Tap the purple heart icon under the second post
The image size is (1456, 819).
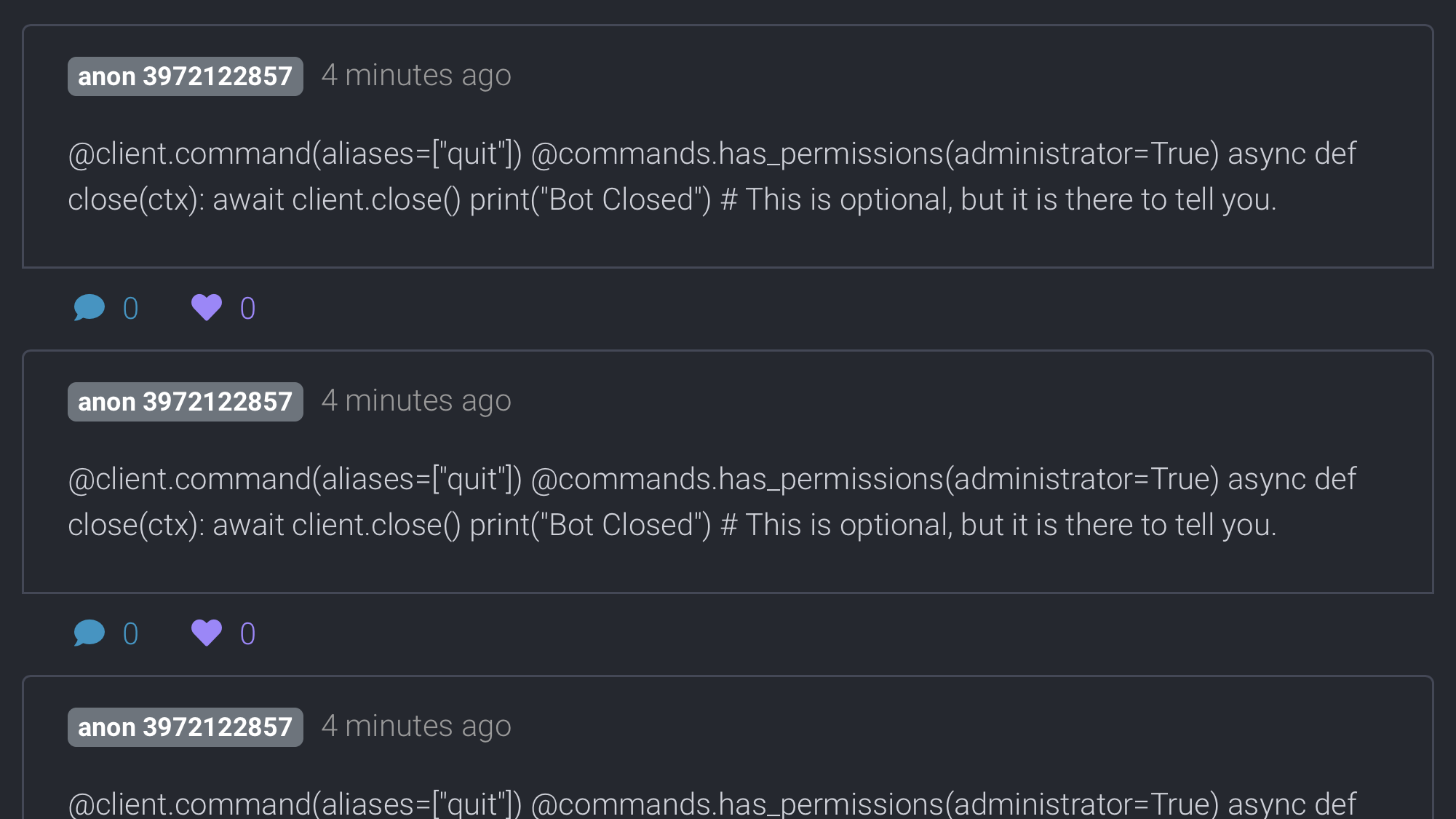tap(207, 633)
